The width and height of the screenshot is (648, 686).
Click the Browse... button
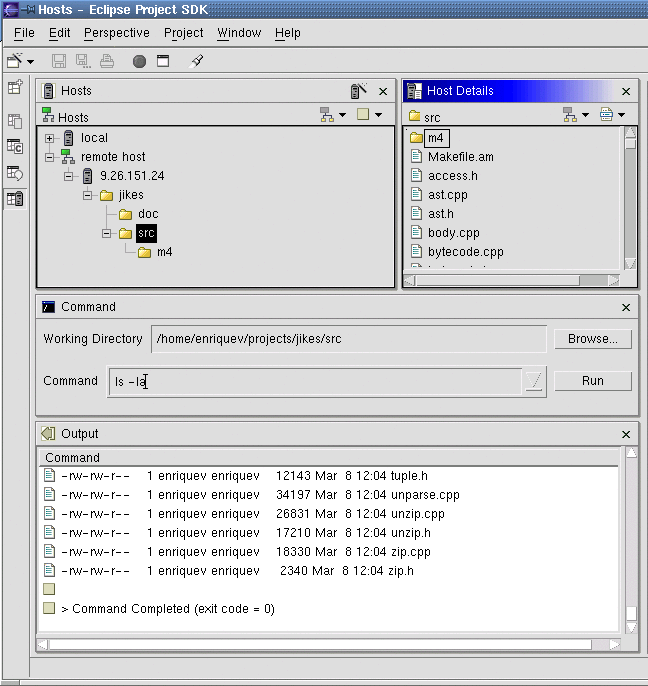point(592,339)
